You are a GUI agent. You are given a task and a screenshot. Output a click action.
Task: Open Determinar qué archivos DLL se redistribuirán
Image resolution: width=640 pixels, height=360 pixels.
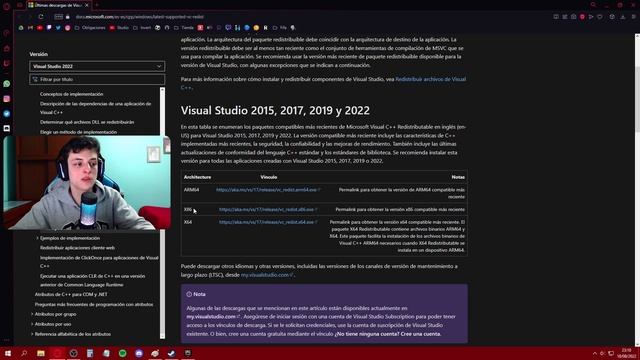click(x=87, y=122)
